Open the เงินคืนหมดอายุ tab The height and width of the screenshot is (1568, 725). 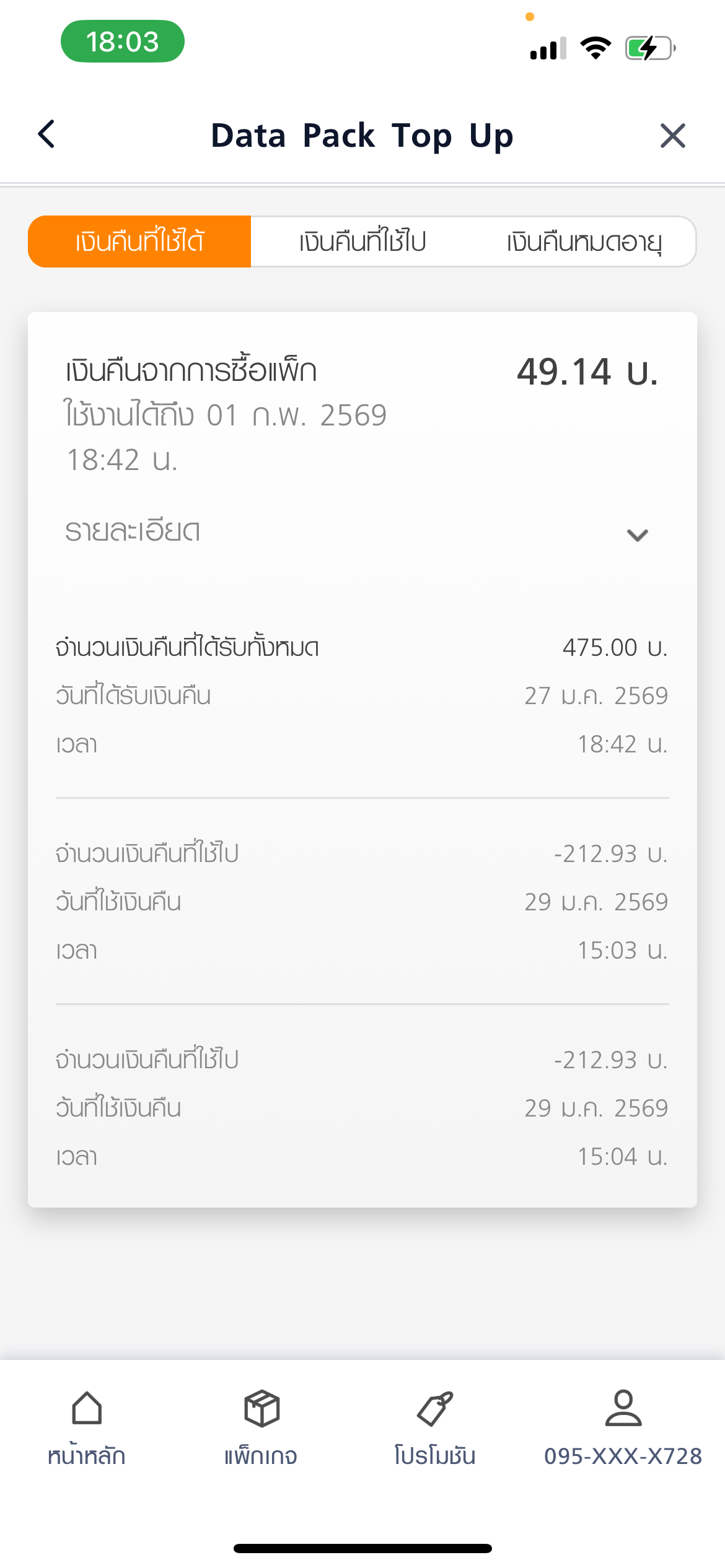click(584, 242)
